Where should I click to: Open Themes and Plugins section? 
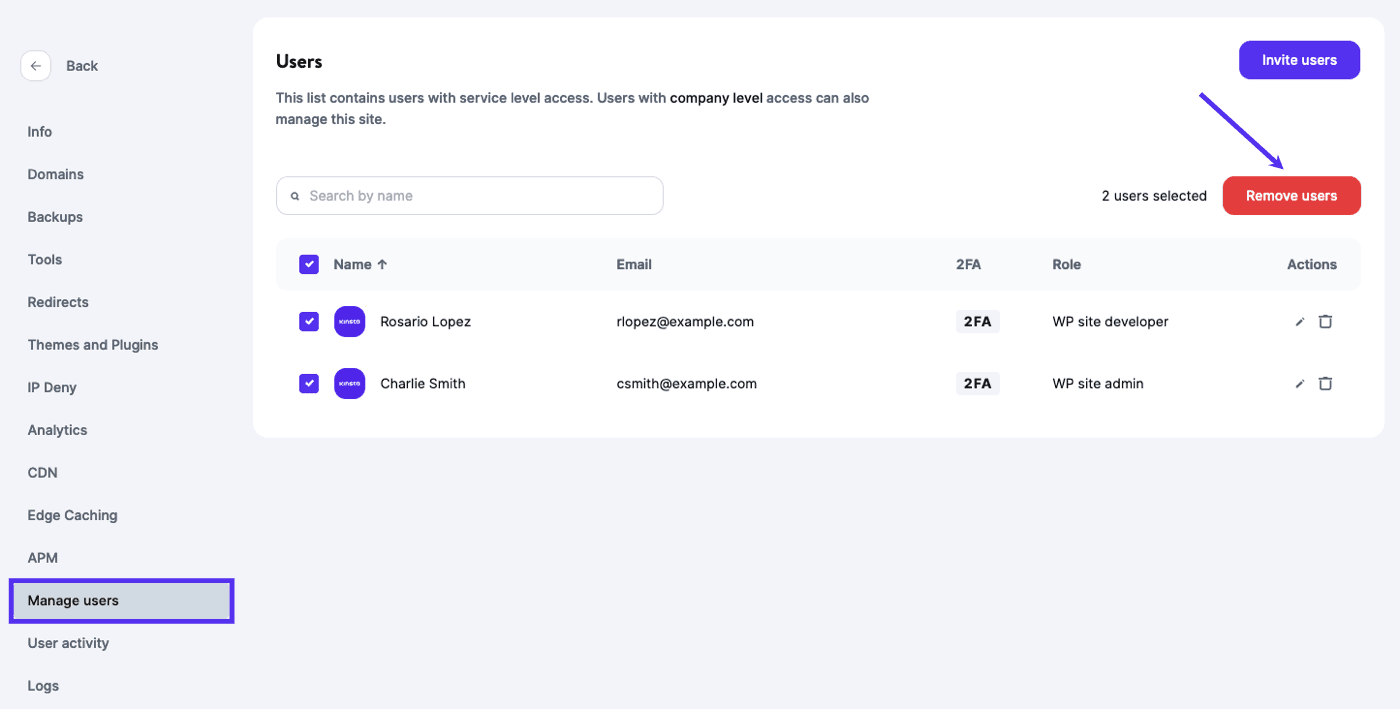click(x=93, y=345)
